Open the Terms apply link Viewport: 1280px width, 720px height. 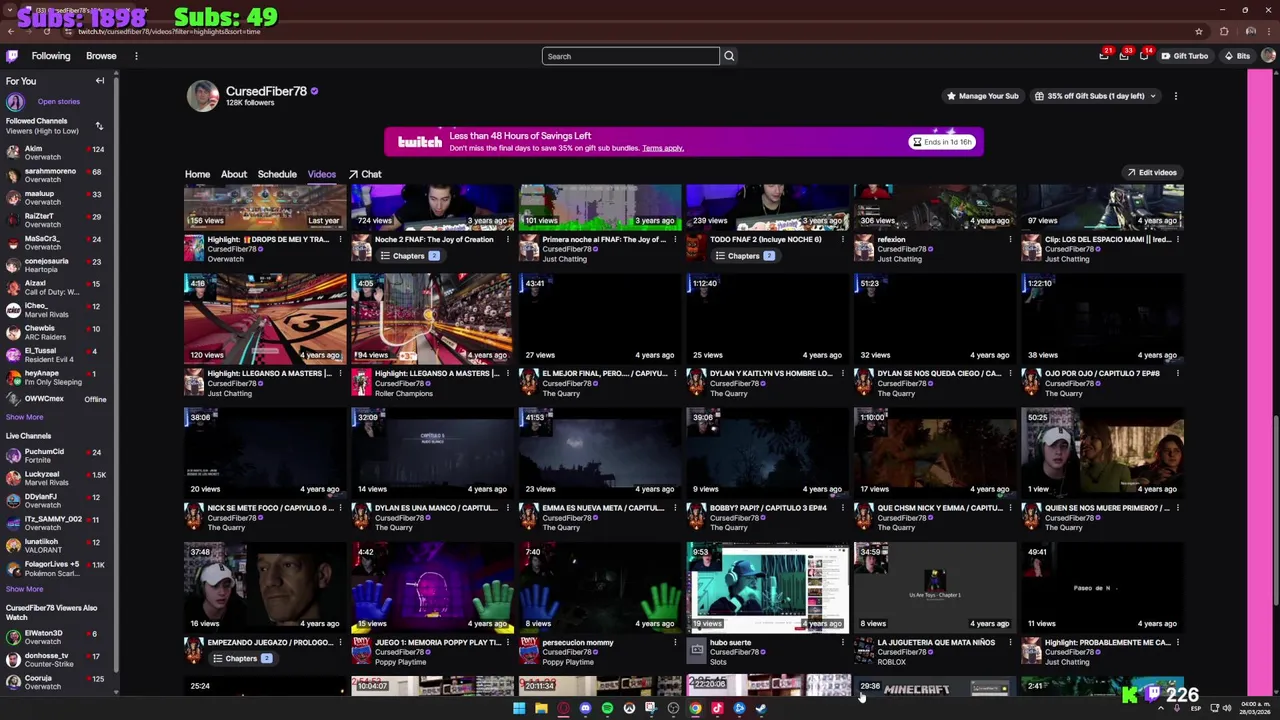(x=663, y=148)
